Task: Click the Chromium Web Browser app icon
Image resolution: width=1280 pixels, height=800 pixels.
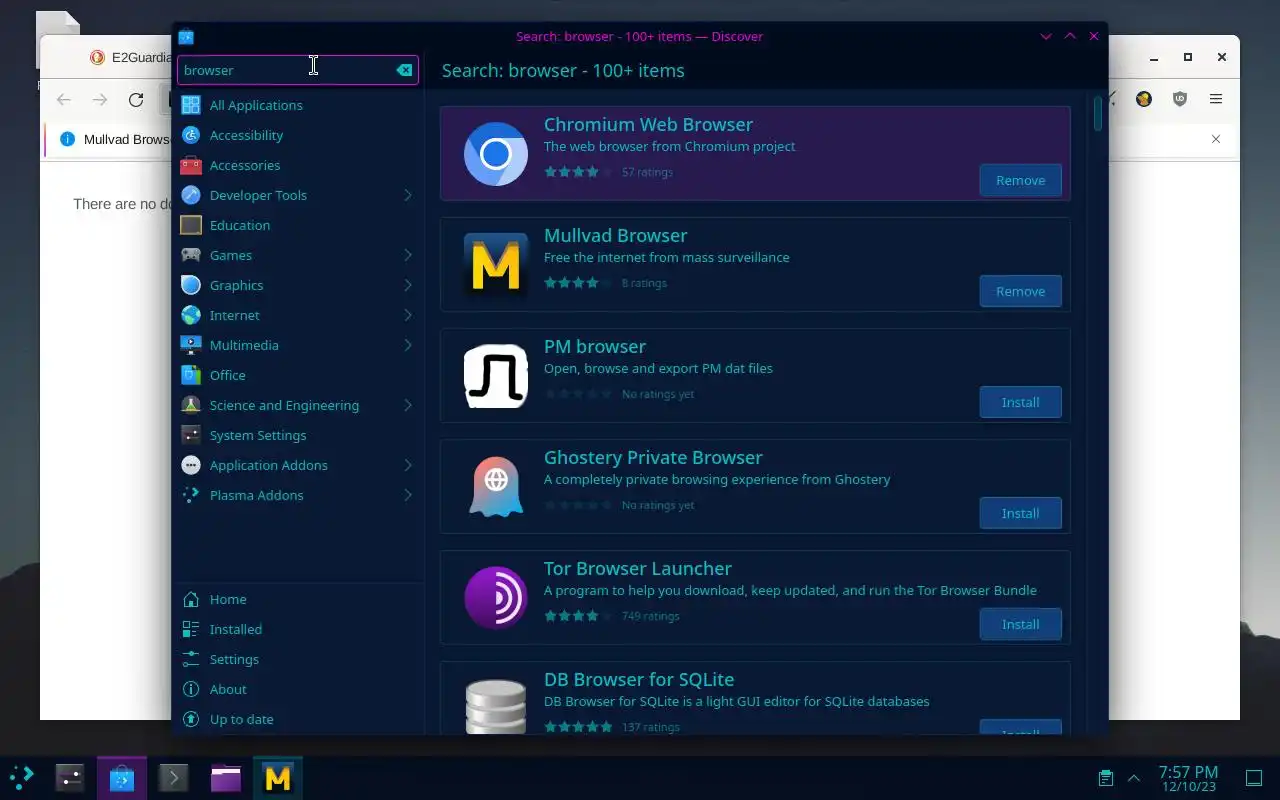Action: tap(496, 154)
